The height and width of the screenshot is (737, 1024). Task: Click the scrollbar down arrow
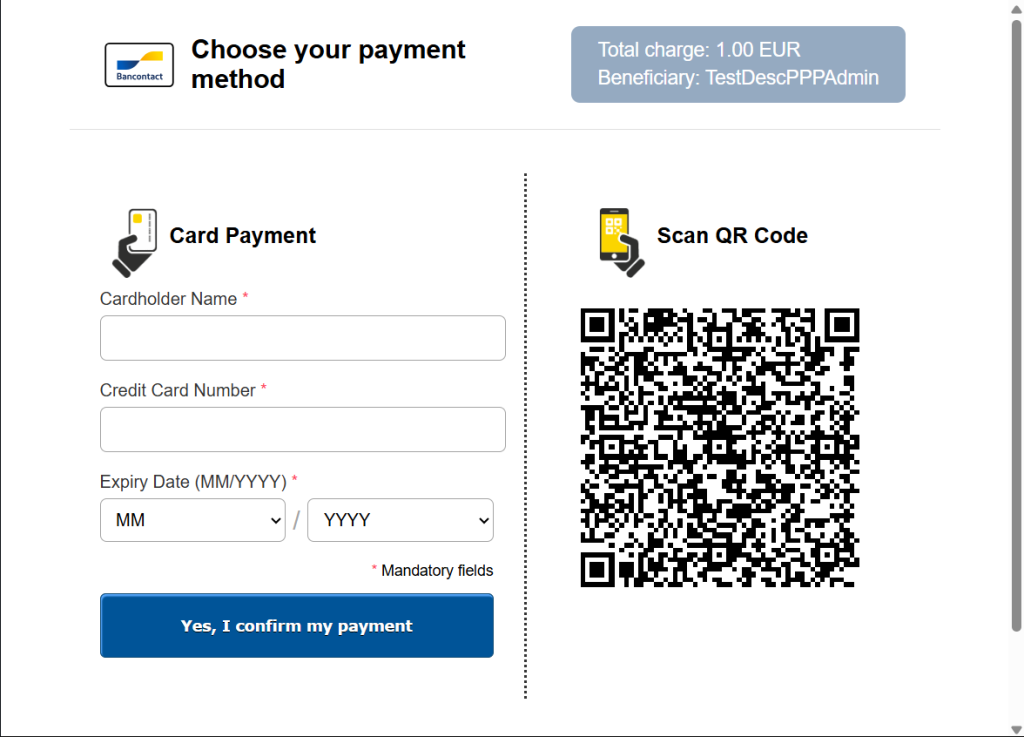(1016, 728)
